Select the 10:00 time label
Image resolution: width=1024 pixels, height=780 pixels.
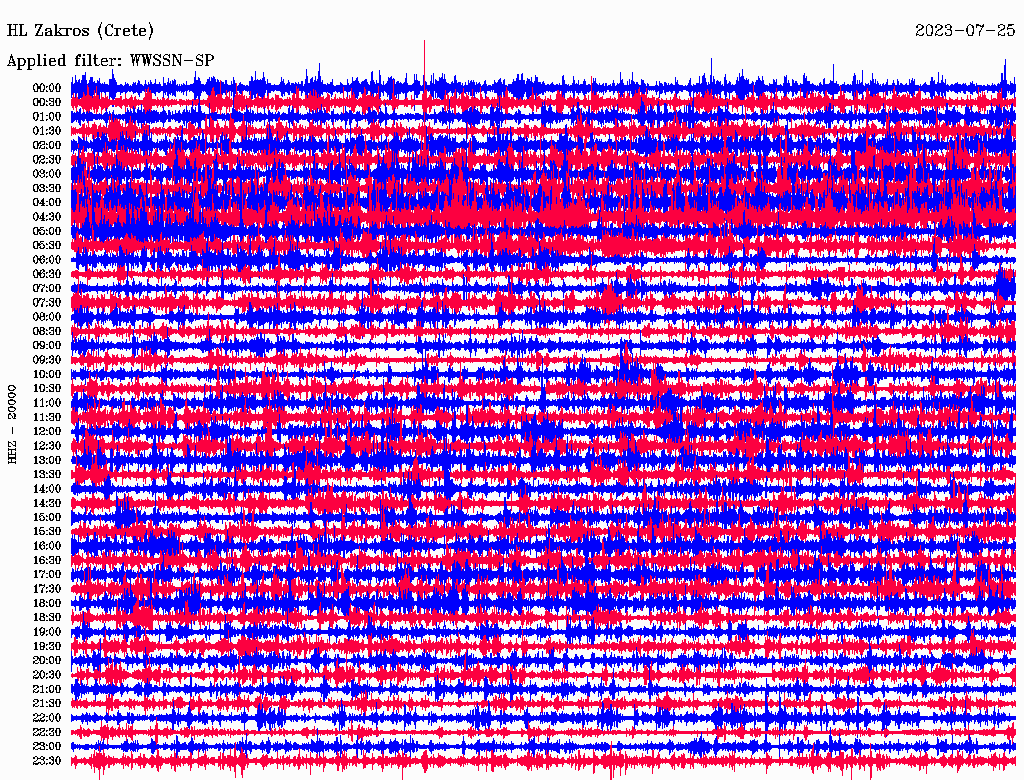point(47,374)
